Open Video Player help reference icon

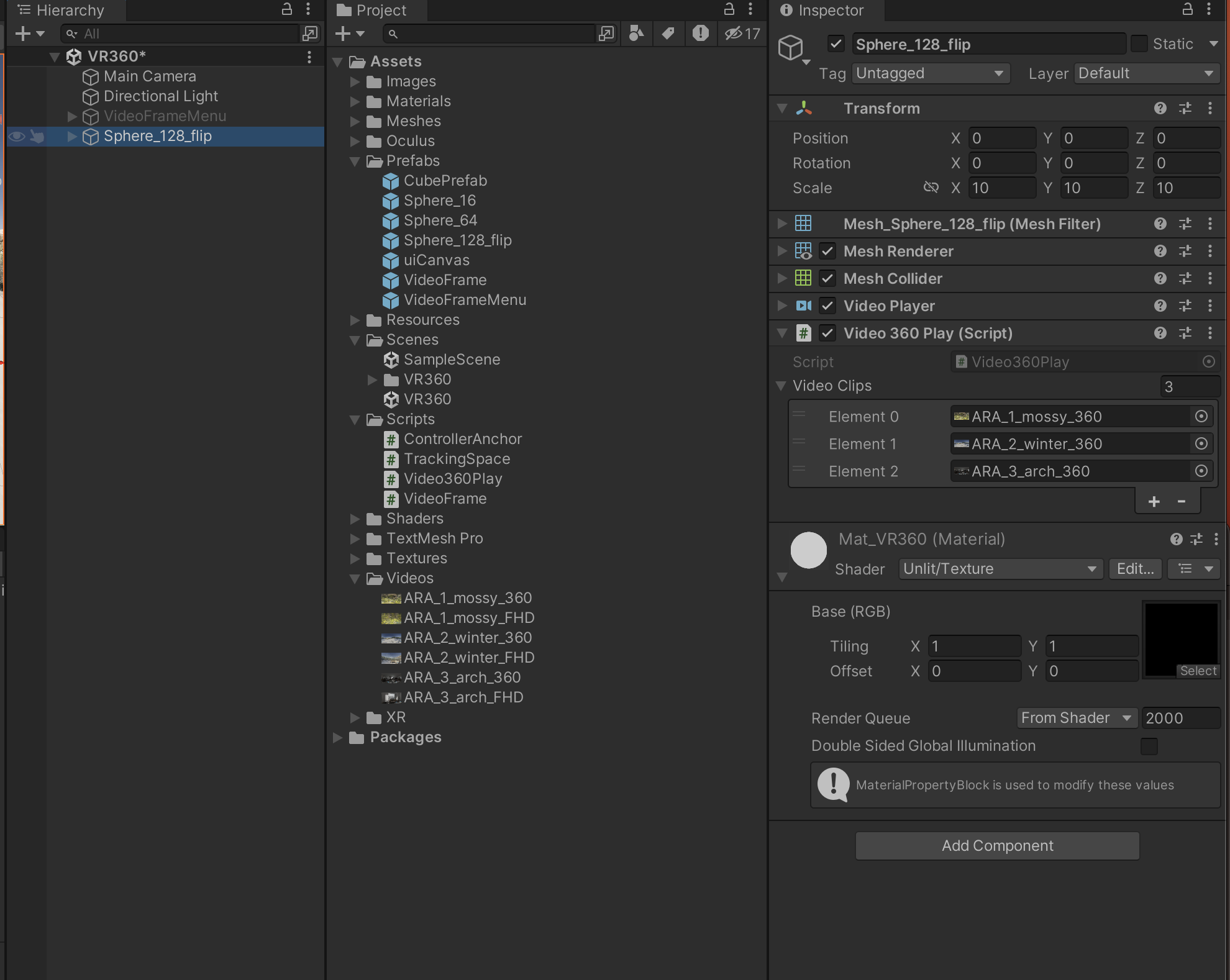point(1160,306)
